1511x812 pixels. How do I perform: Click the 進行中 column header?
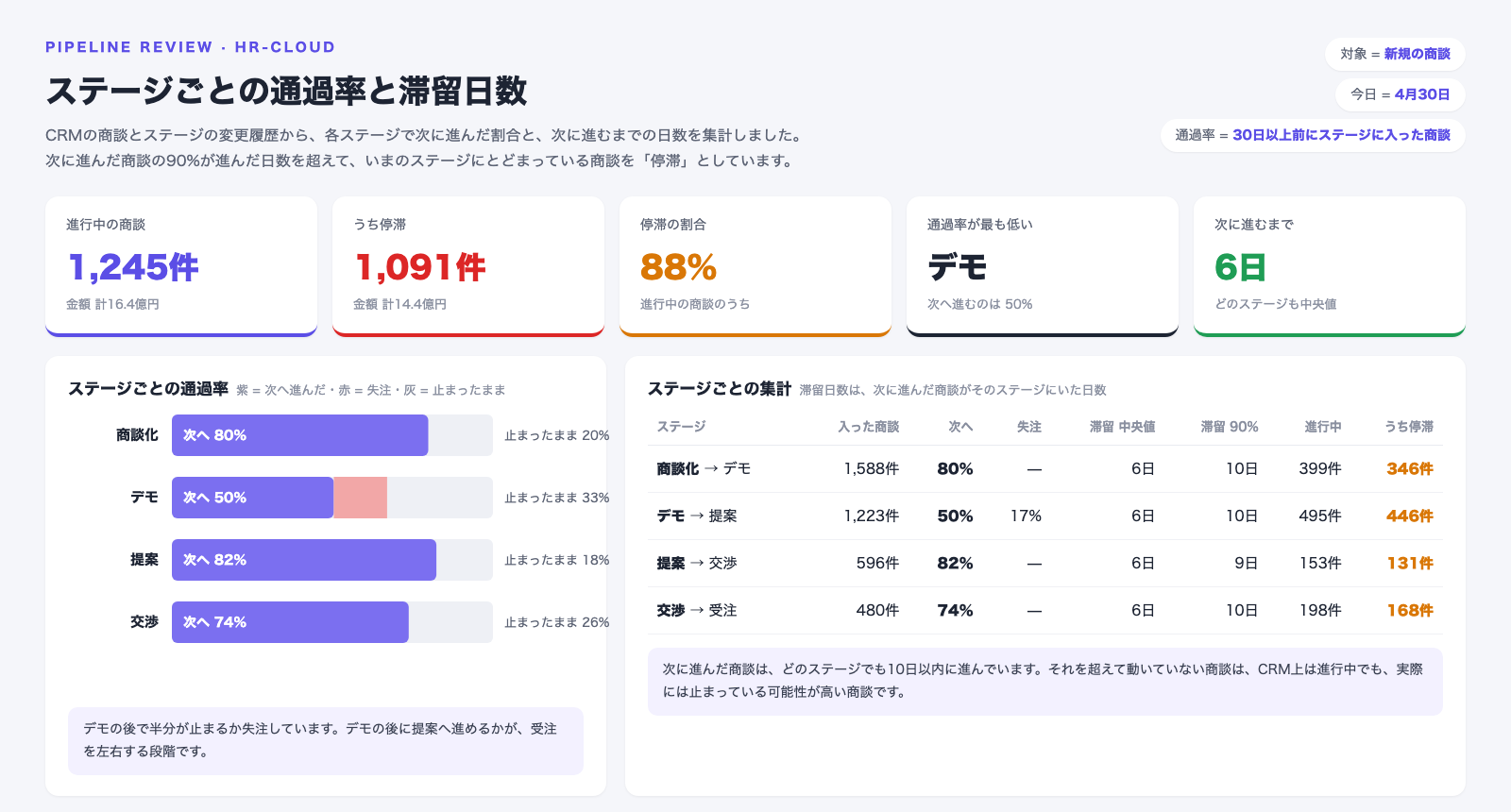click(1323, 427)
